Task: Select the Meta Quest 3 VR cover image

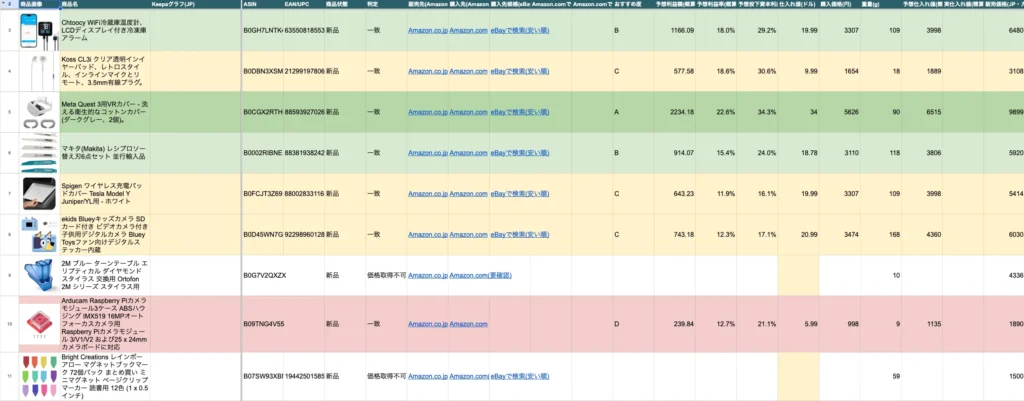Action: click(x=39, y=112)
